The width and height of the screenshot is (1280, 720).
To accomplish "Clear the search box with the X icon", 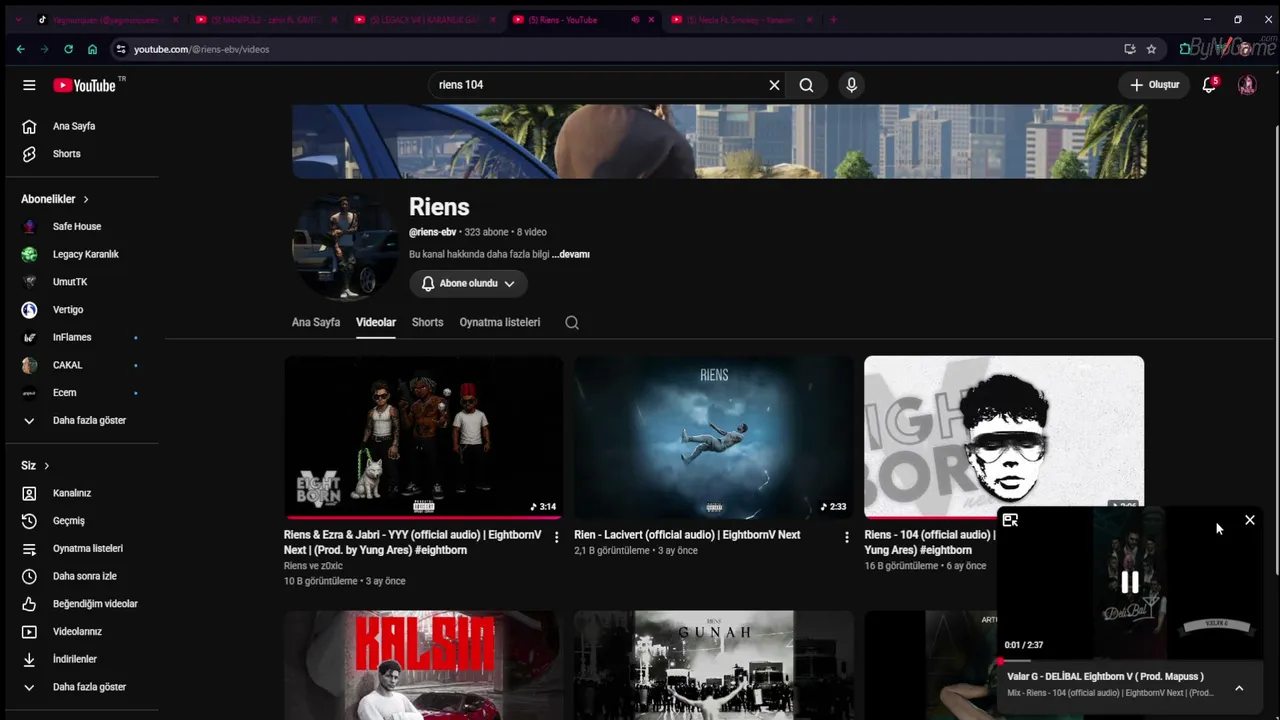I will pyautogui.click(x=774, y=85).
